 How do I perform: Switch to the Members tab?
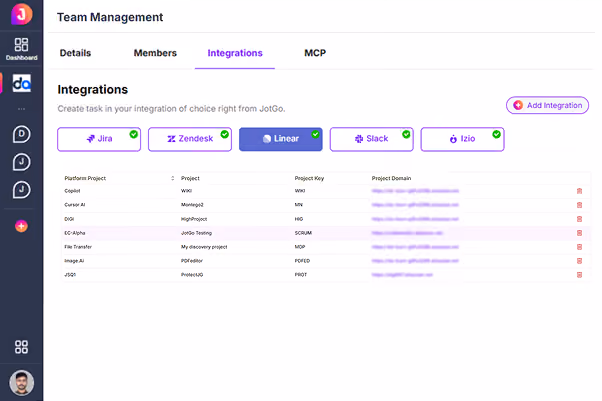[x=155, y=53]
